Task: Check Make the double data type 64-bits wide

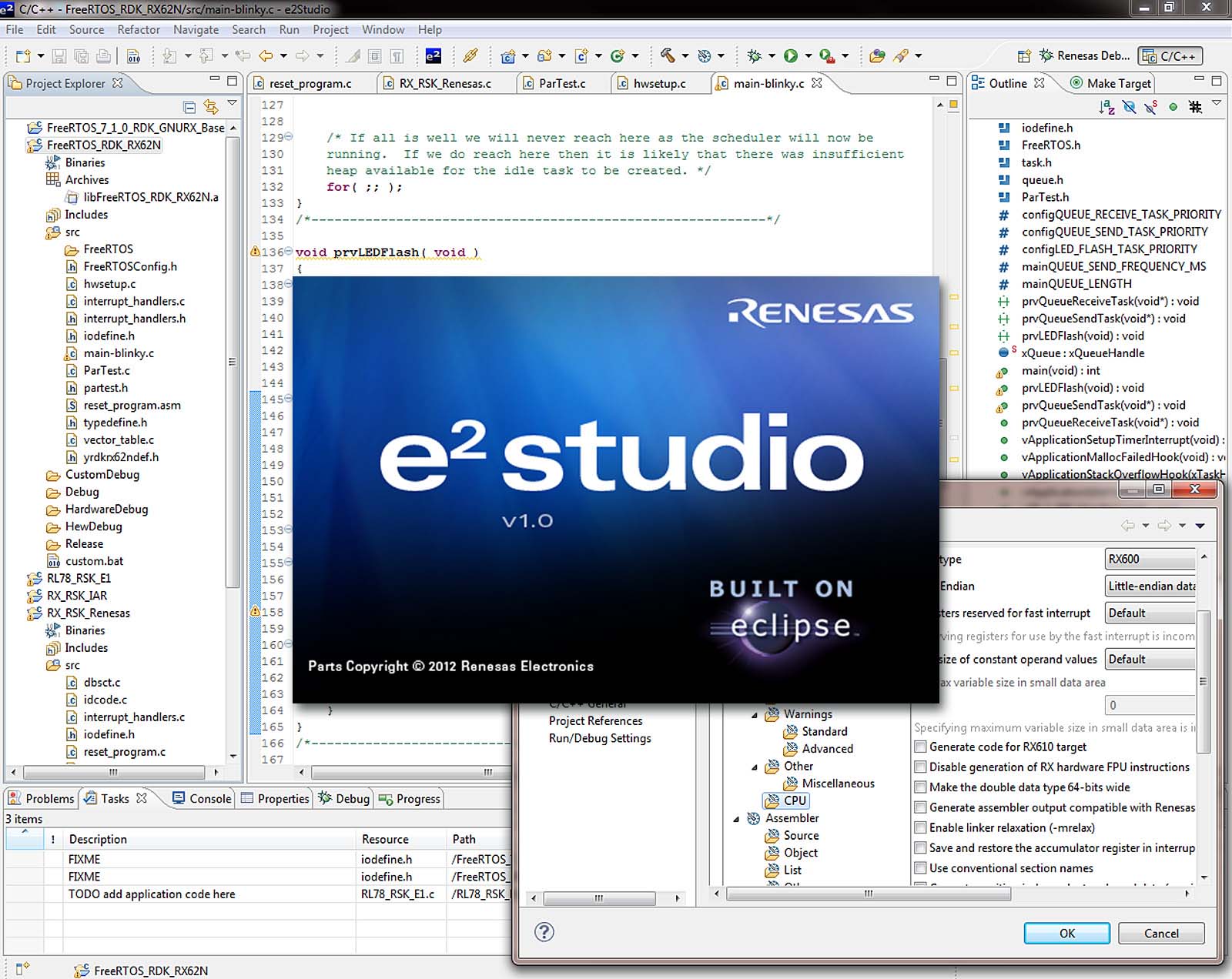Action: [x=920, y=787]
